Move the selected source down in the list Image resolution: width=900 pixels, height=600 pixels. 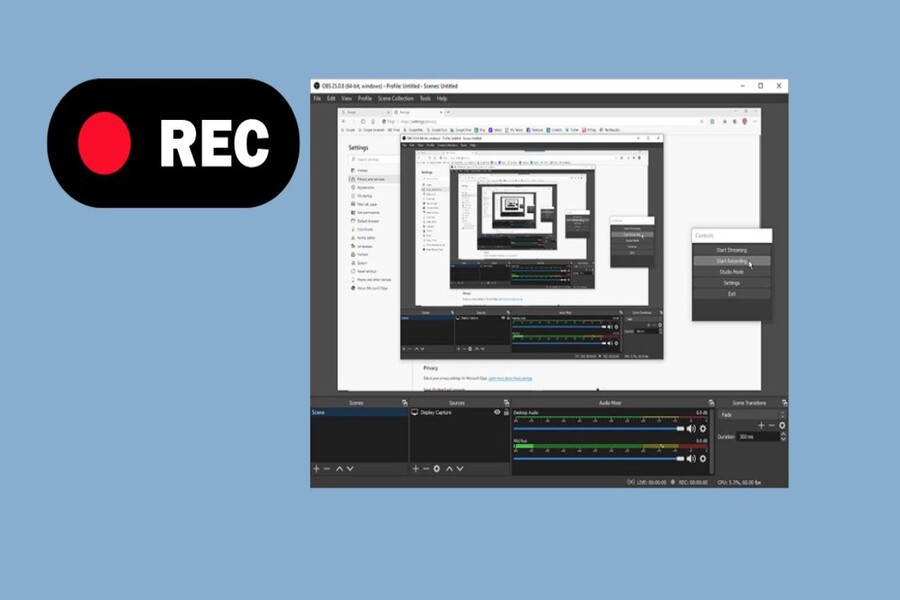460,468
